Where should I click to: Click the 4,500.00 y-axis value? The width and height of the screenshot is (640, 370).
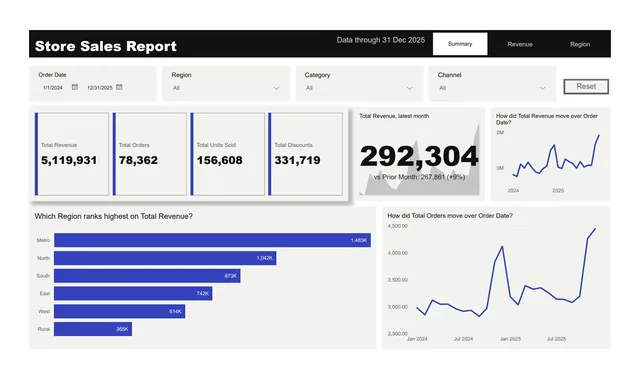click(398, 226)
